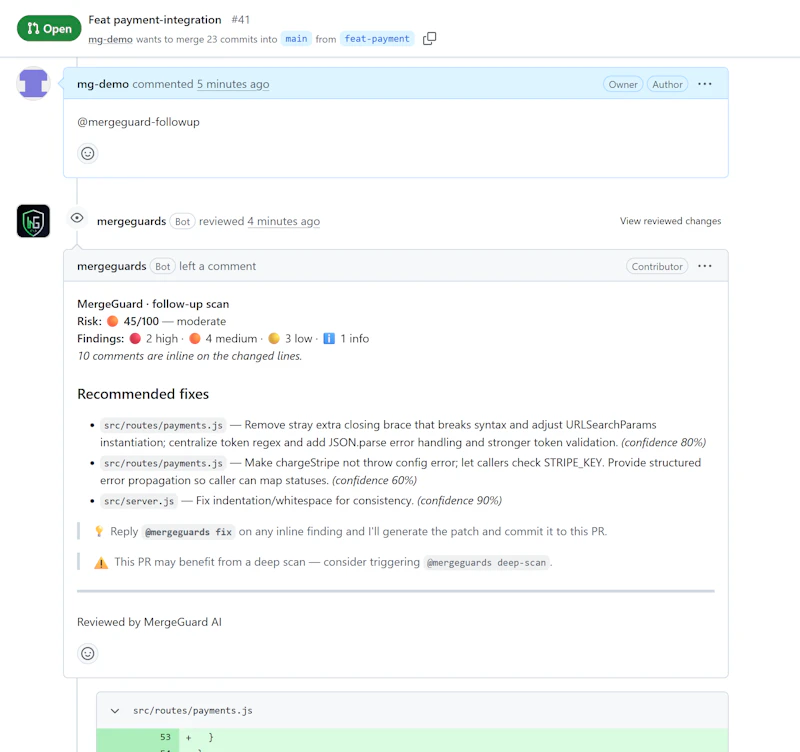Click the '1 info' findings count

pos(355,339)
